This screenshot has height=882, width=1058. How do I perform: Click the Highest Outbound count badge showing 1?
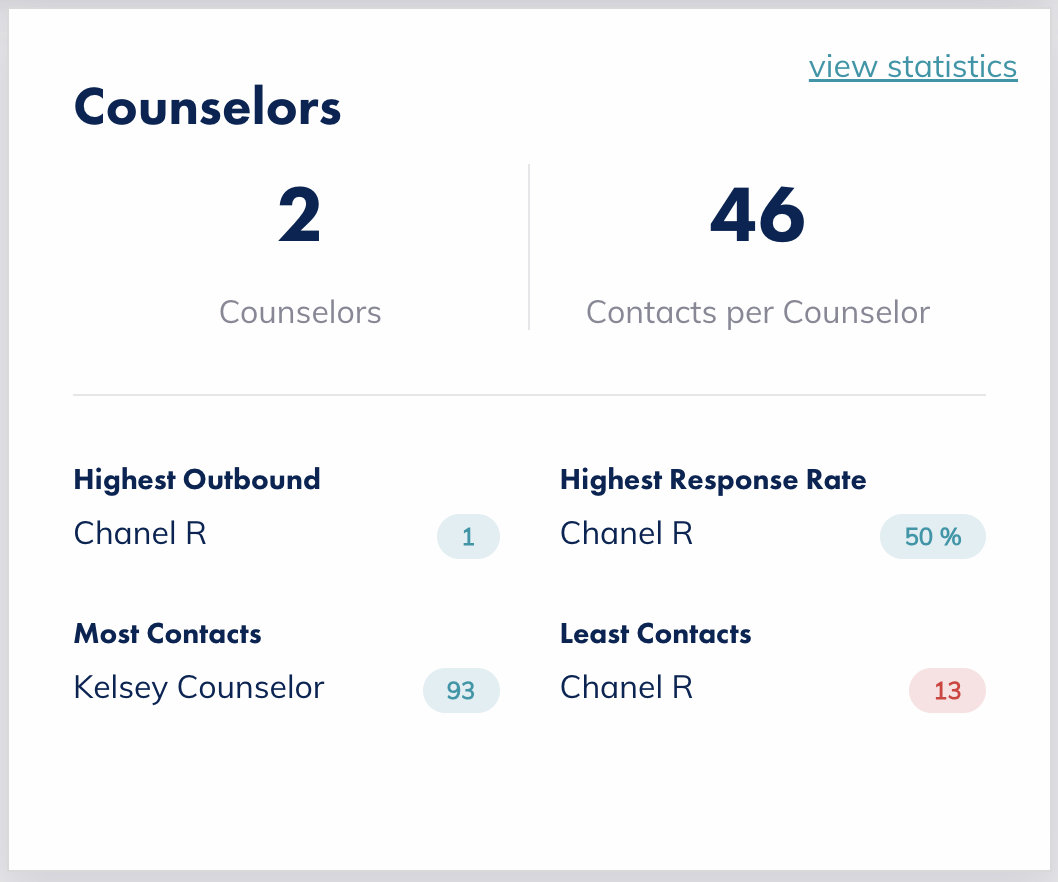pos(468,537)
